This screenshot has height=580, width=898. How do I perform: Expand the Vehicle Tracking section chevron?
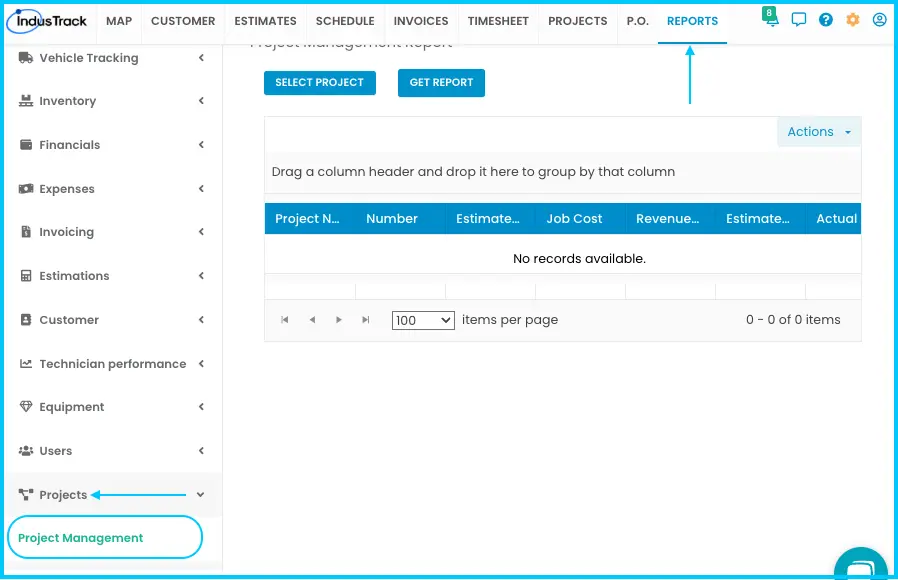pos(201,58)
